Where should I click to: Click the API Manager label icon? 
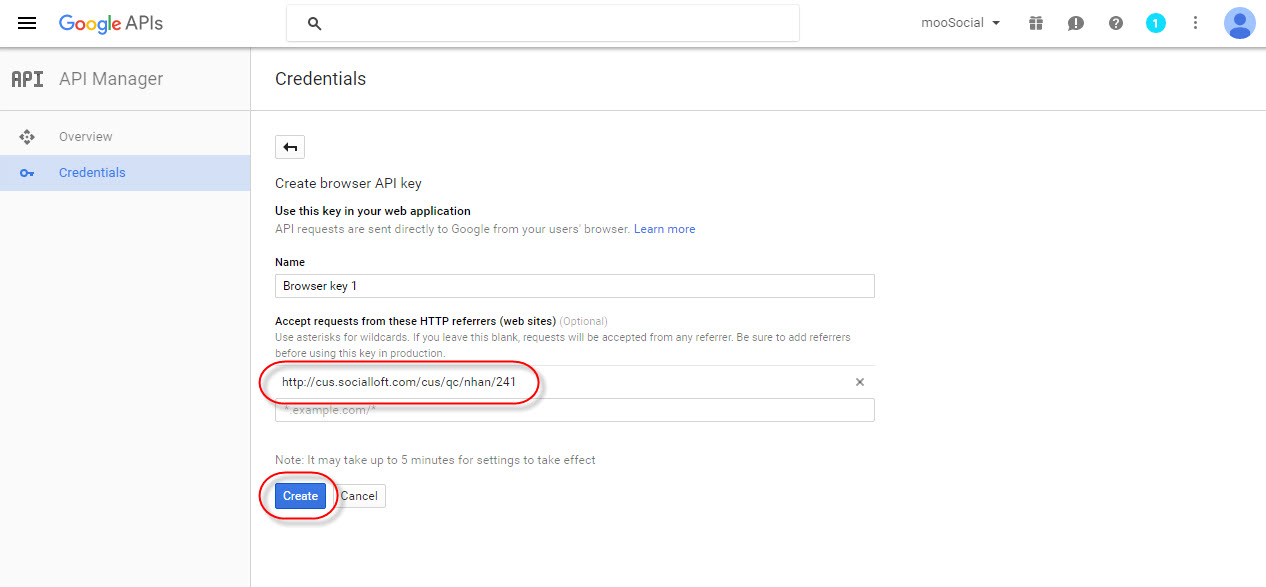27,78
